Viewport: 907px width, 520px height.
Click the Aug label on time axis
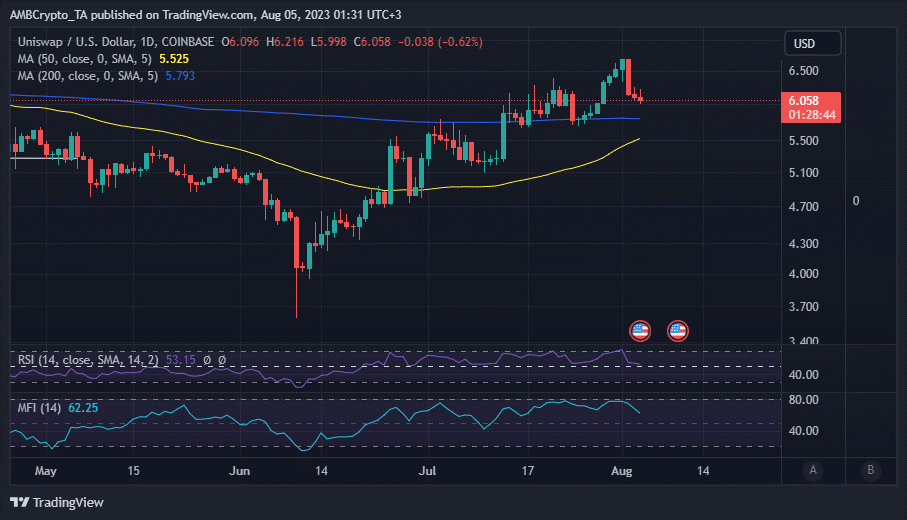(x=621, y=471)
